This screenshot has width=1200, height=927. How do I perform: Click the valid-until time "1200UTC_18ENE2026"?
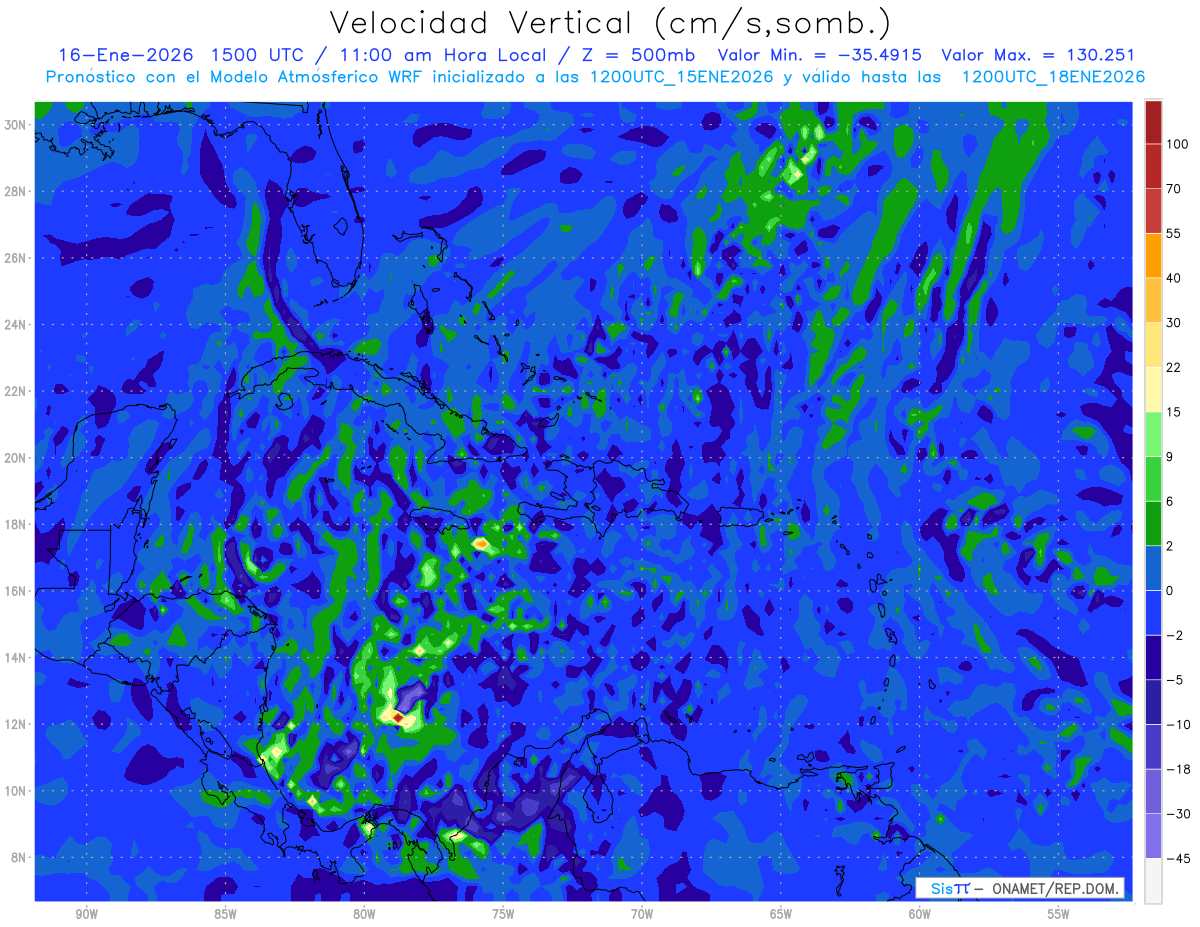pos(1053,77)
